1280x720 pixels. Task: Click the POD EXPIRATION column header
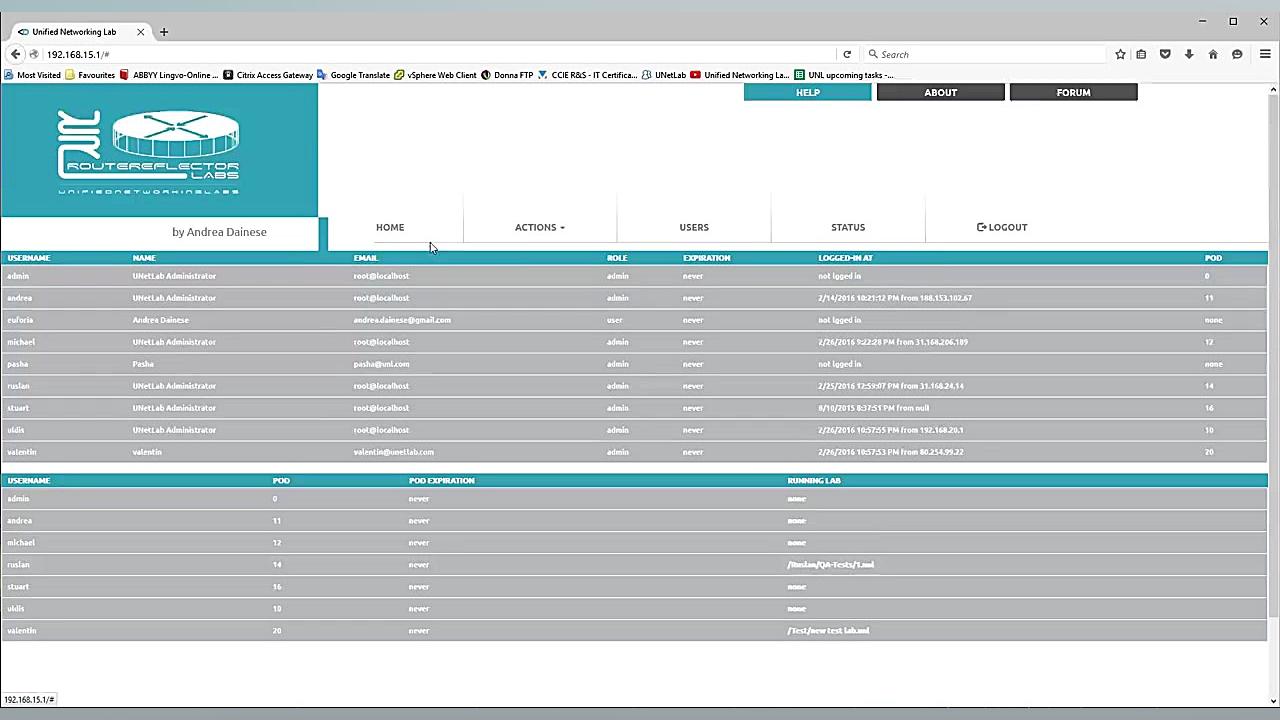coord(441,481)
